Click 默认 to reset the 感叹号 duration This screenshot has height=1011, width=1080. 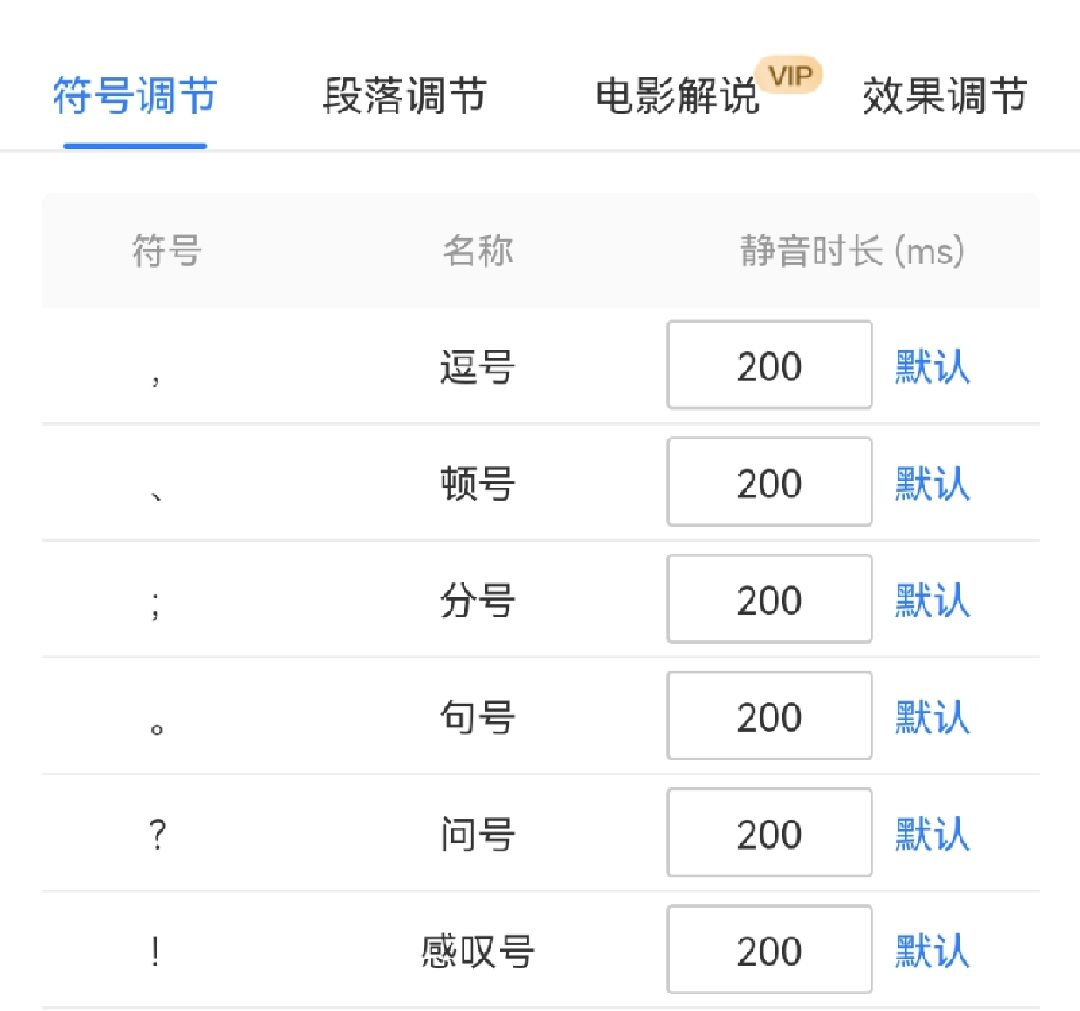tap(931, 951)
